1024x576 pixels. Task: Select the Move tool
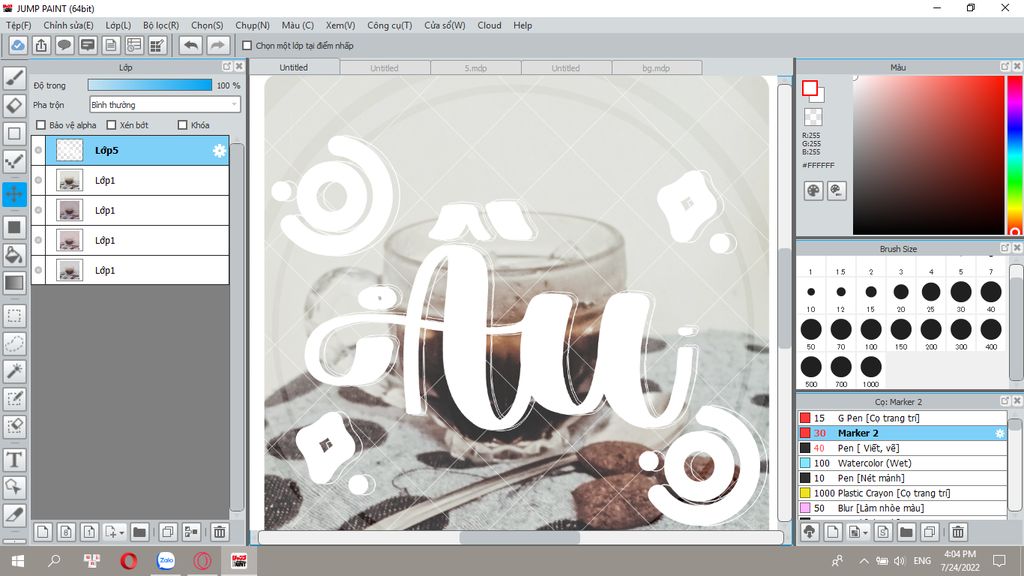(x=14, y=194)
